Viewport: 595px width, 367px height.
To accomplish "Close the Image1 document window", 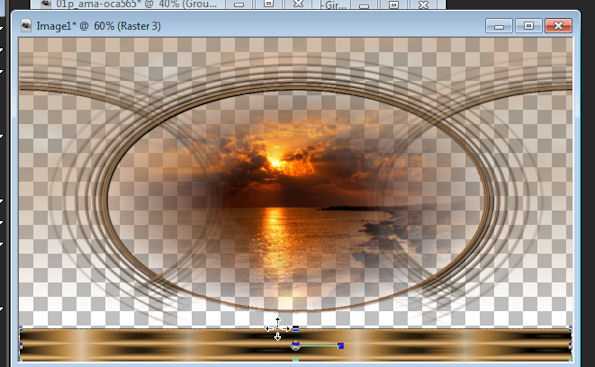I will tap(558, 26).
